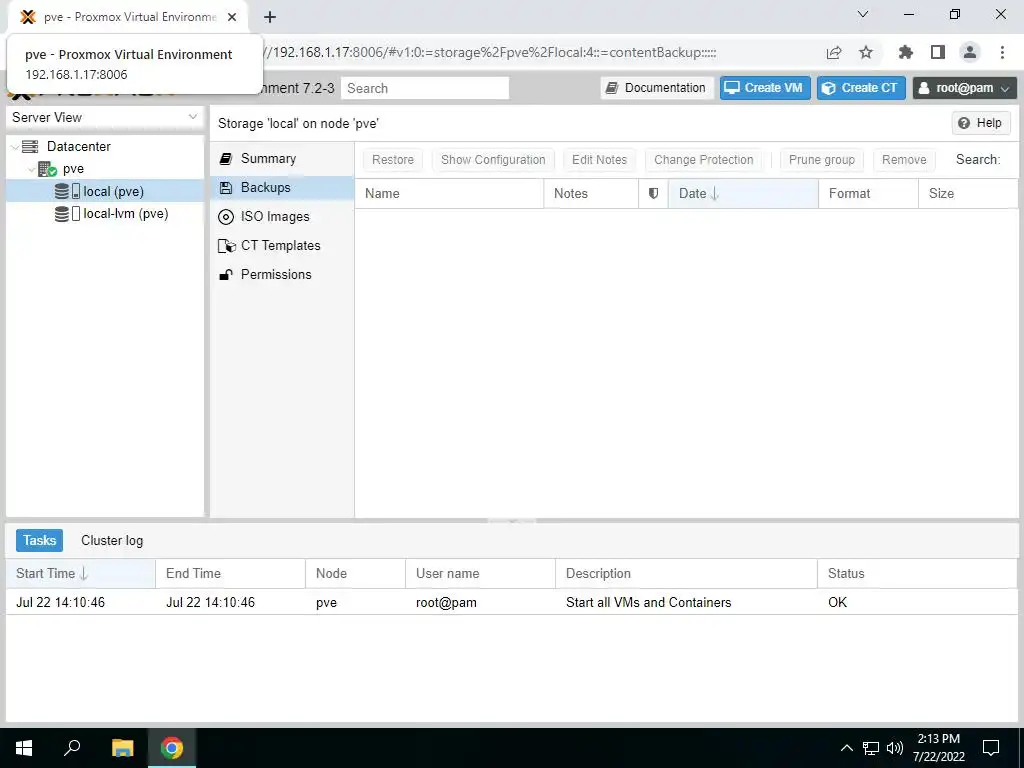
Task: Click the local (pve) storage icon
Action: pyautogui.click(x=67, y=191)
